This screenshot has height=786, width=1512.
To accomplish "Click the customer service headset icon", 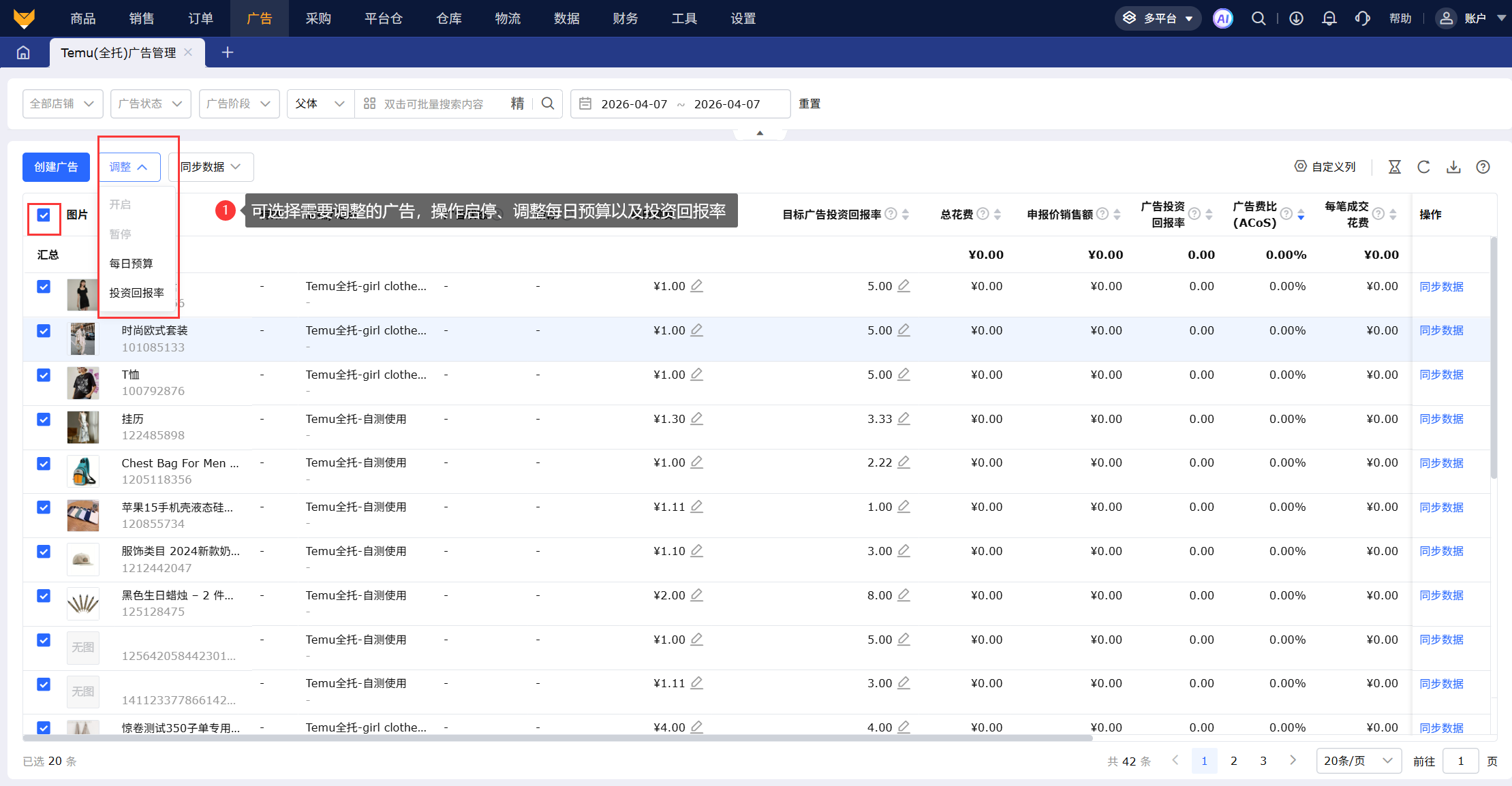I will (1362, 18).
